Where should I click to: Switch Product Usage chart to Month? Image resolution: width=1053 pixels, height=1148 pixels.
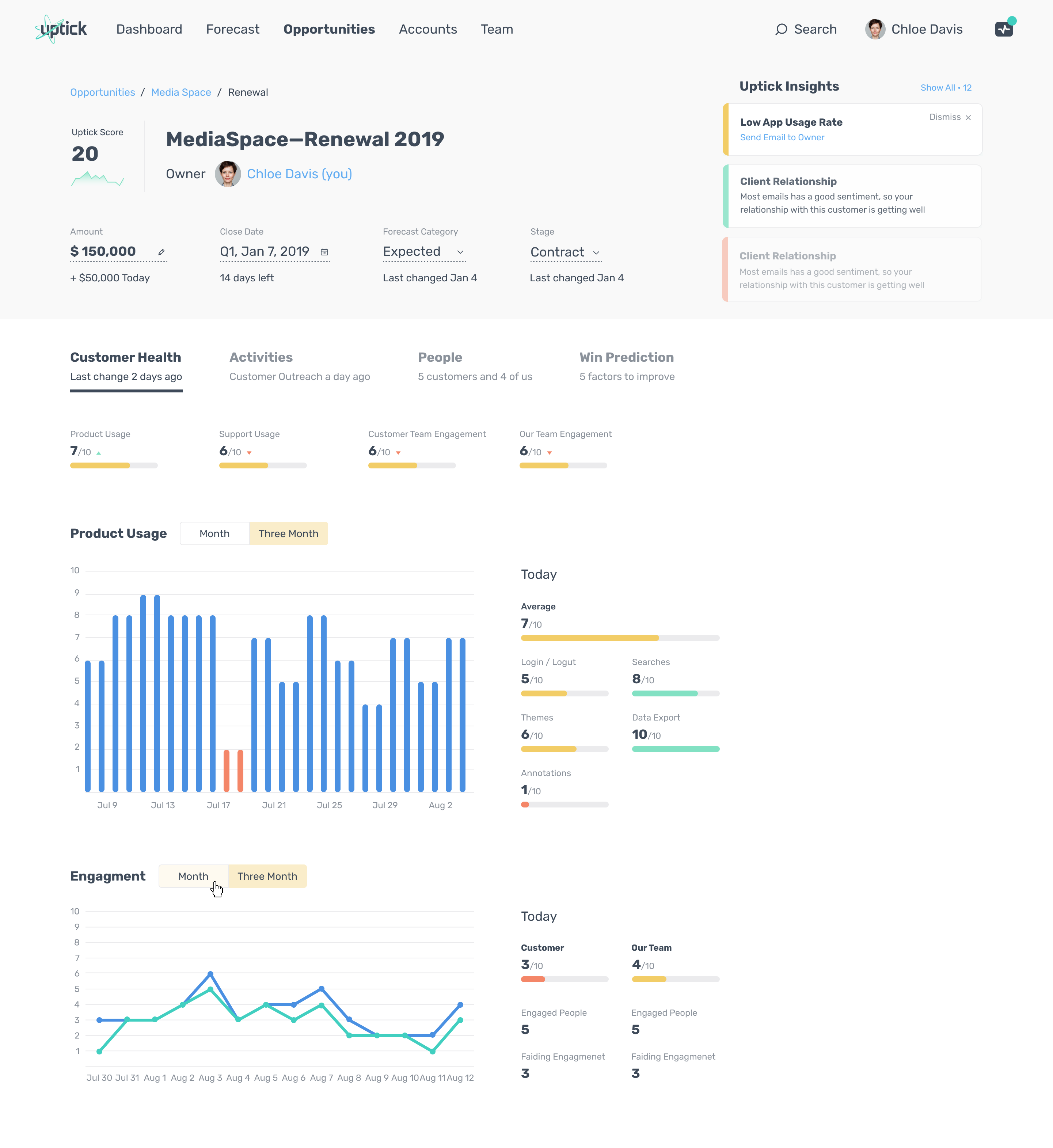(214, 533)
